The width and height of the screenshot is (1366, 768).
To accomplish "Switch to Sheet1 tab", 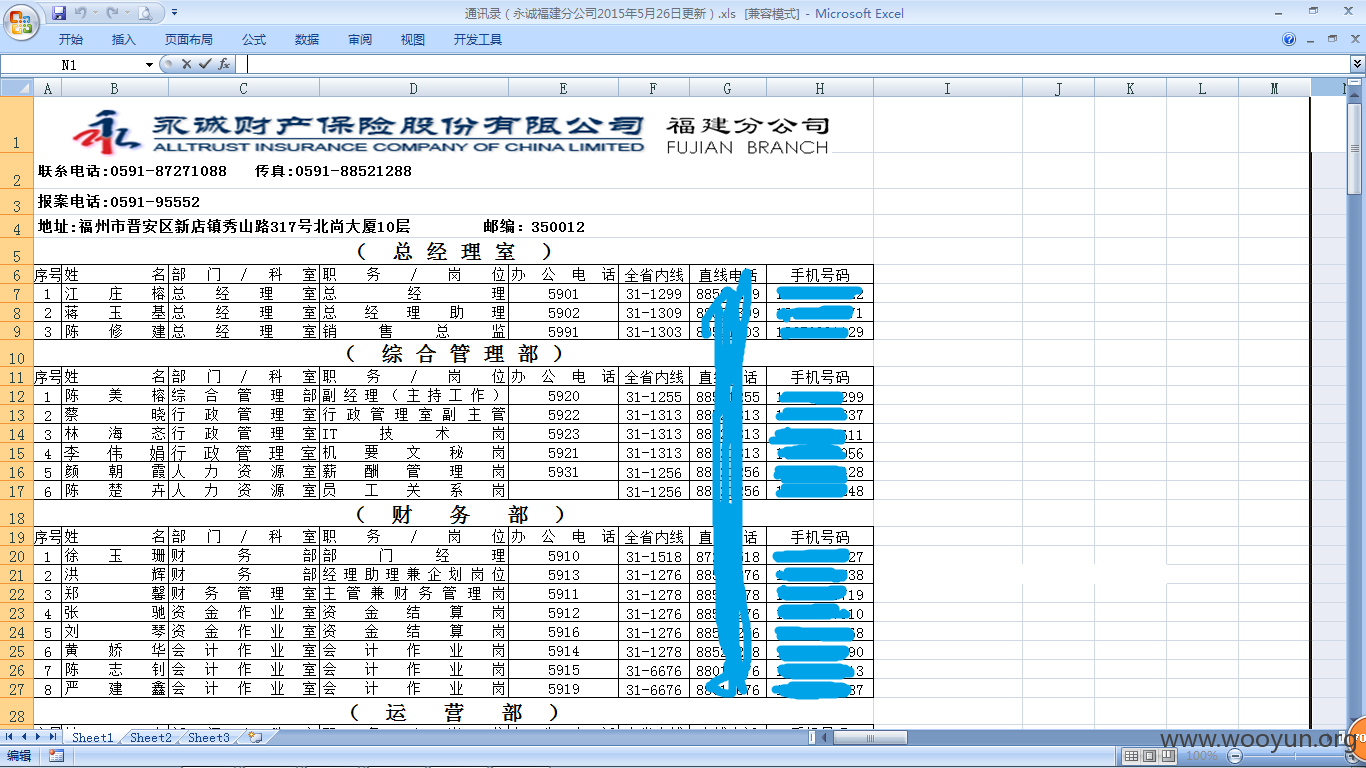I will 93,737.
